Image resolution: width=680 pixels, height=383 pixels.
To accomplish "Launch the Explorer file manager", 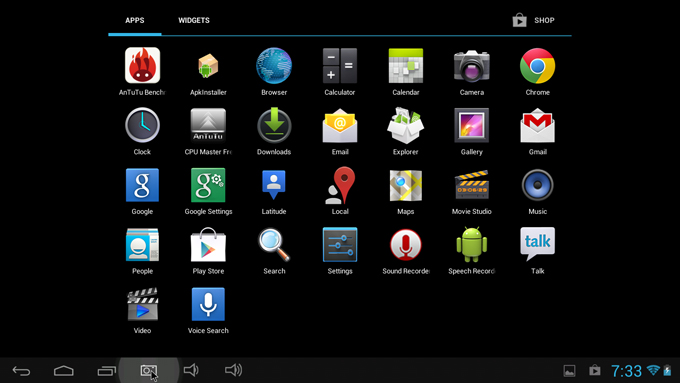I will point(405,125).
